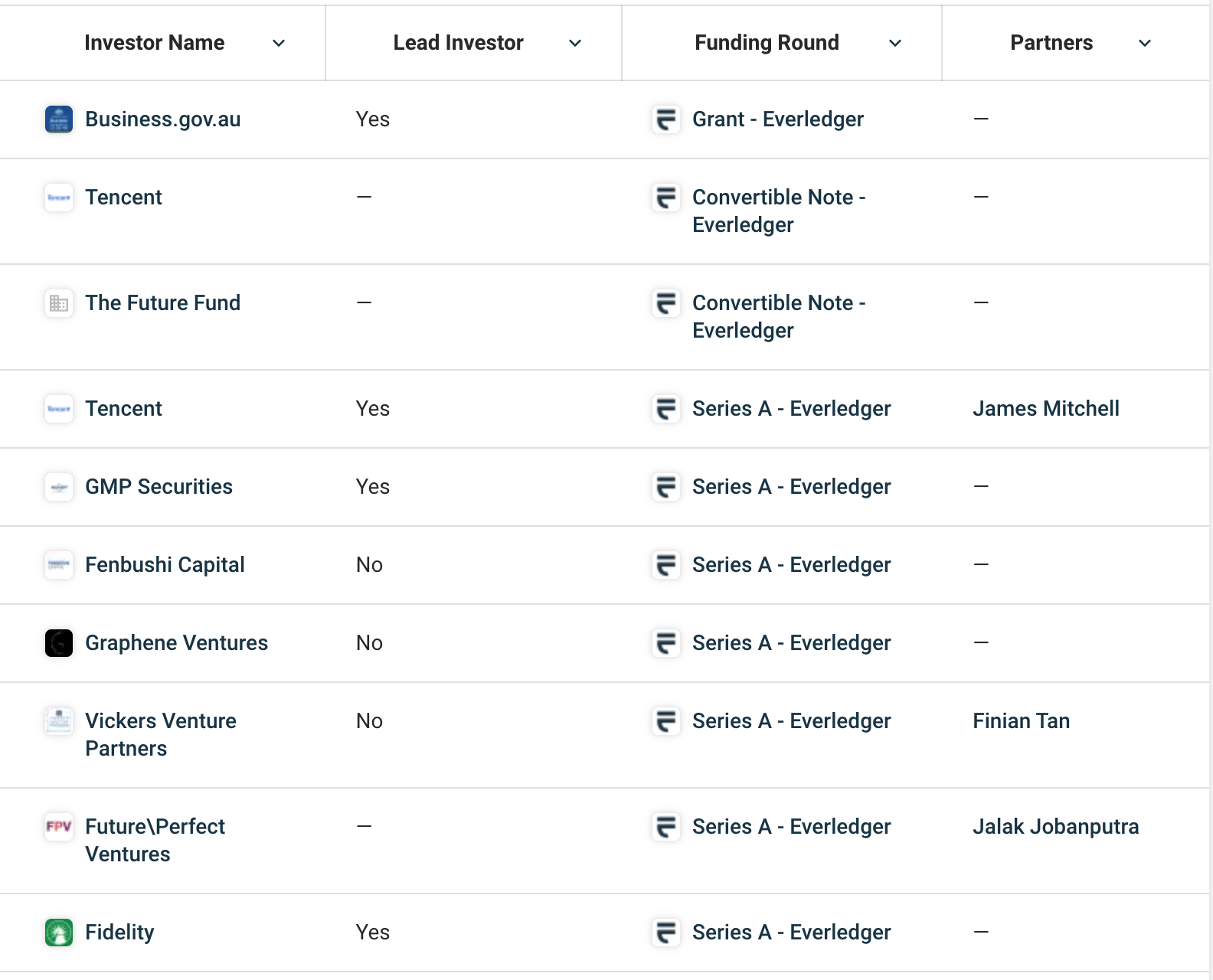Open the Grant - Everledger funding round
This screenshot has width=1213, height=980.
pos(777,119)
